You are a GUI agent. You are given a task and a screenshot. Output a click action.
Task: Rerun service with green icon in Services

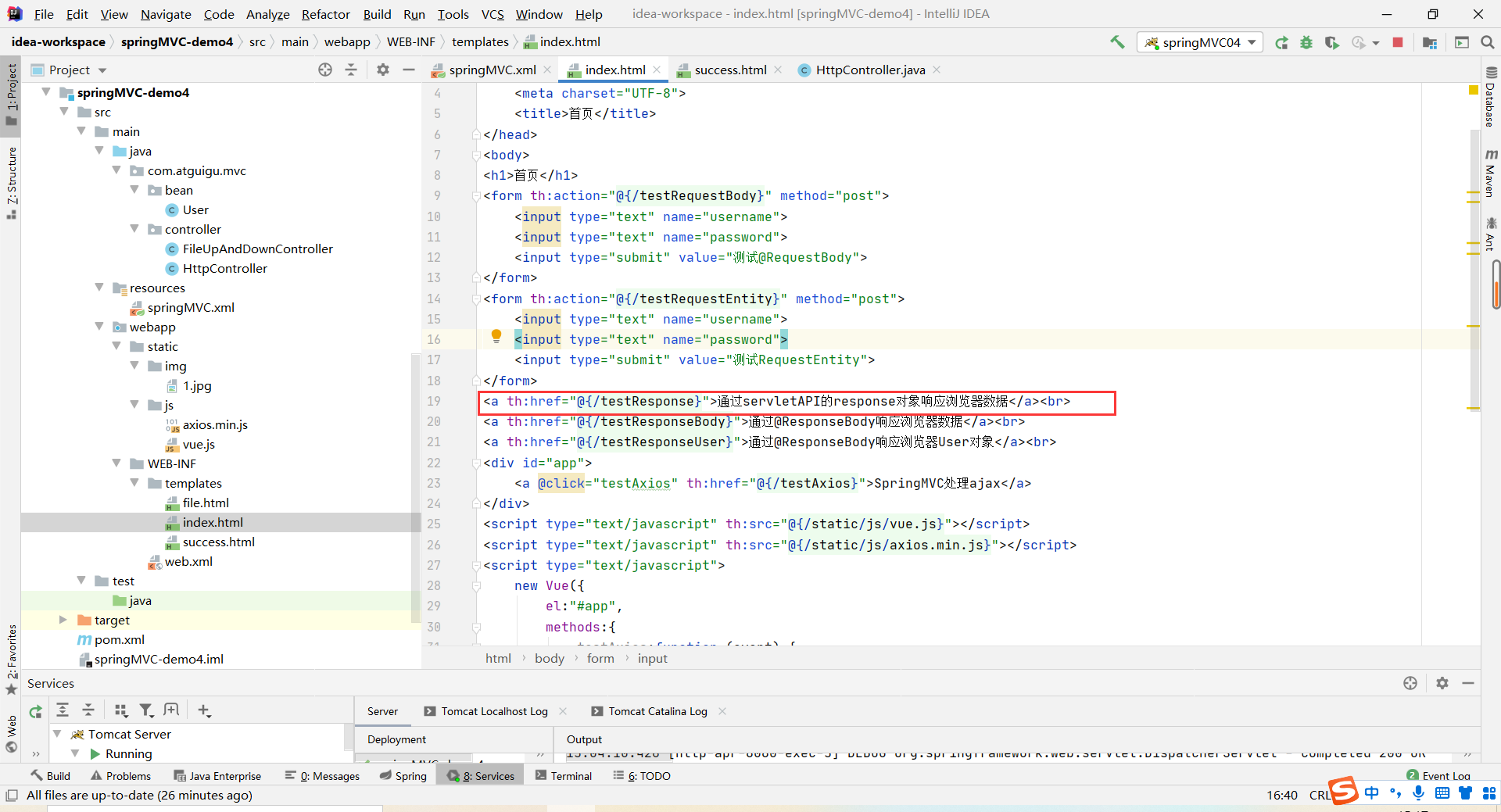coord(36,711)
